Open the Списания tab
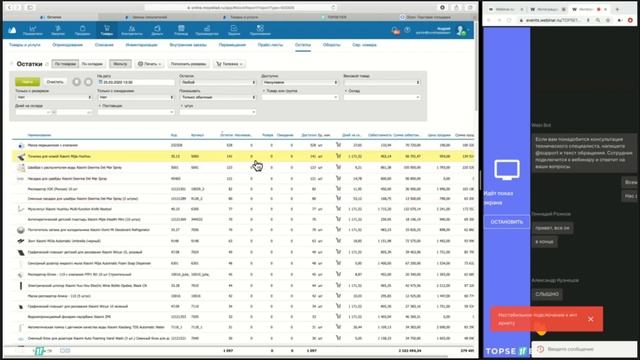Viewport: 640px width, 360px height. coord(104,45)
